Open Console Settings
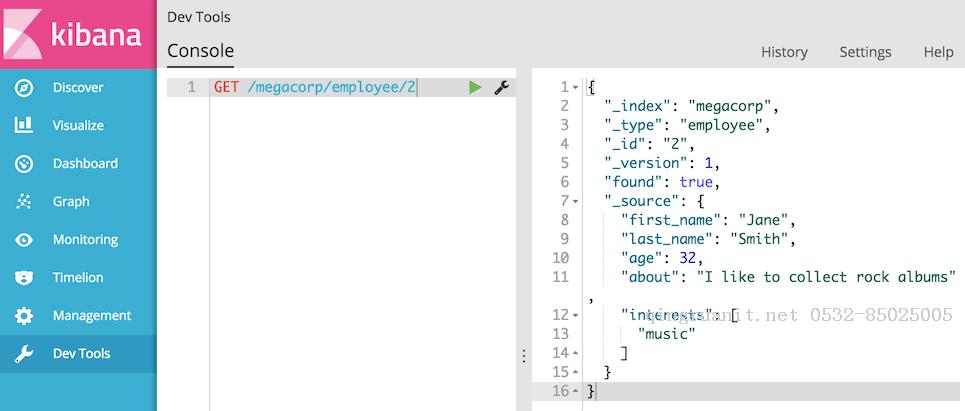The width and height of the screenshot is (965, 411). (865, 52)
